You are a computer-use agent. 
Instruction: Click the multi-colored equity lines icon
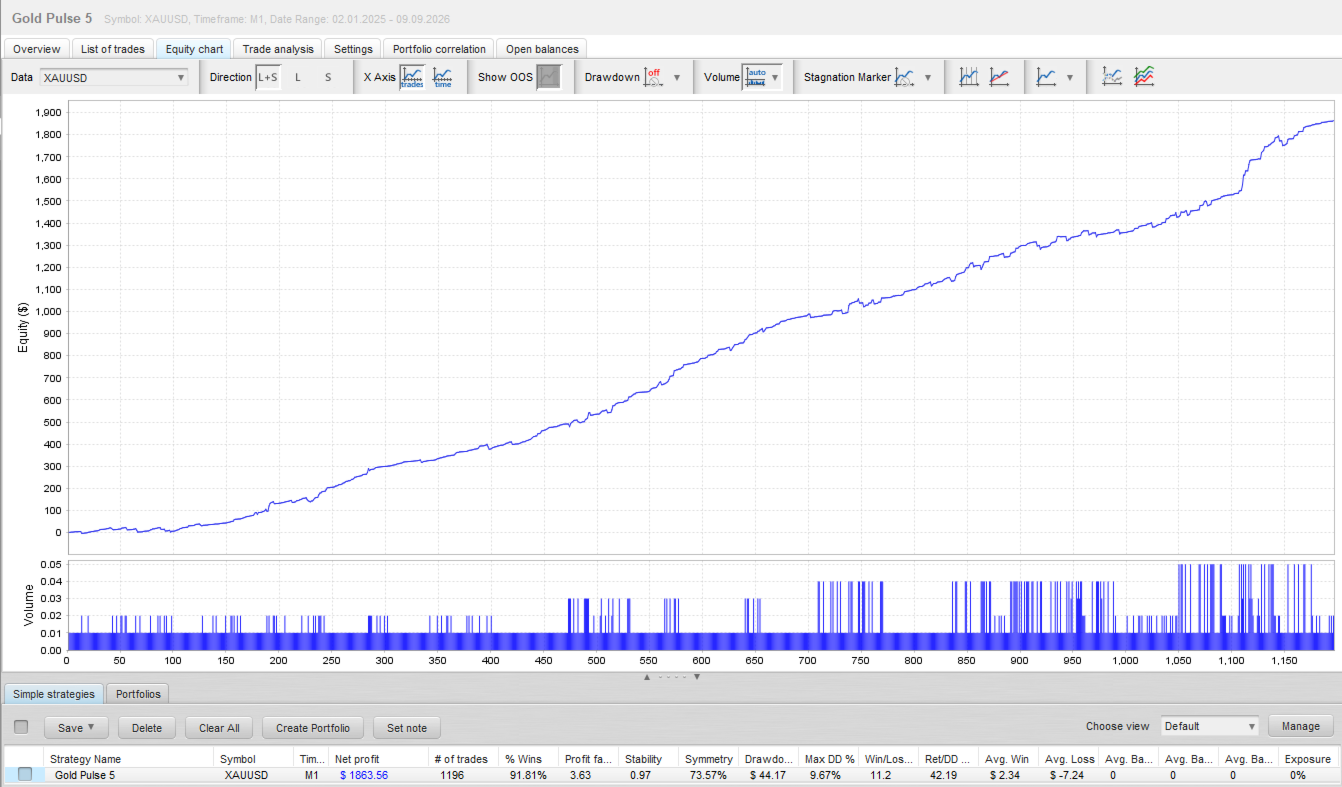point(1144,77)
